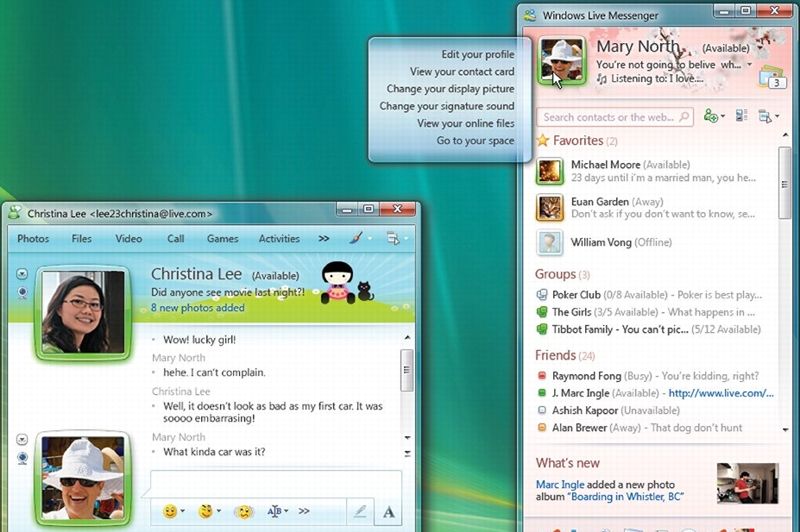Click the chat window show menu icon

coord(392,238)
